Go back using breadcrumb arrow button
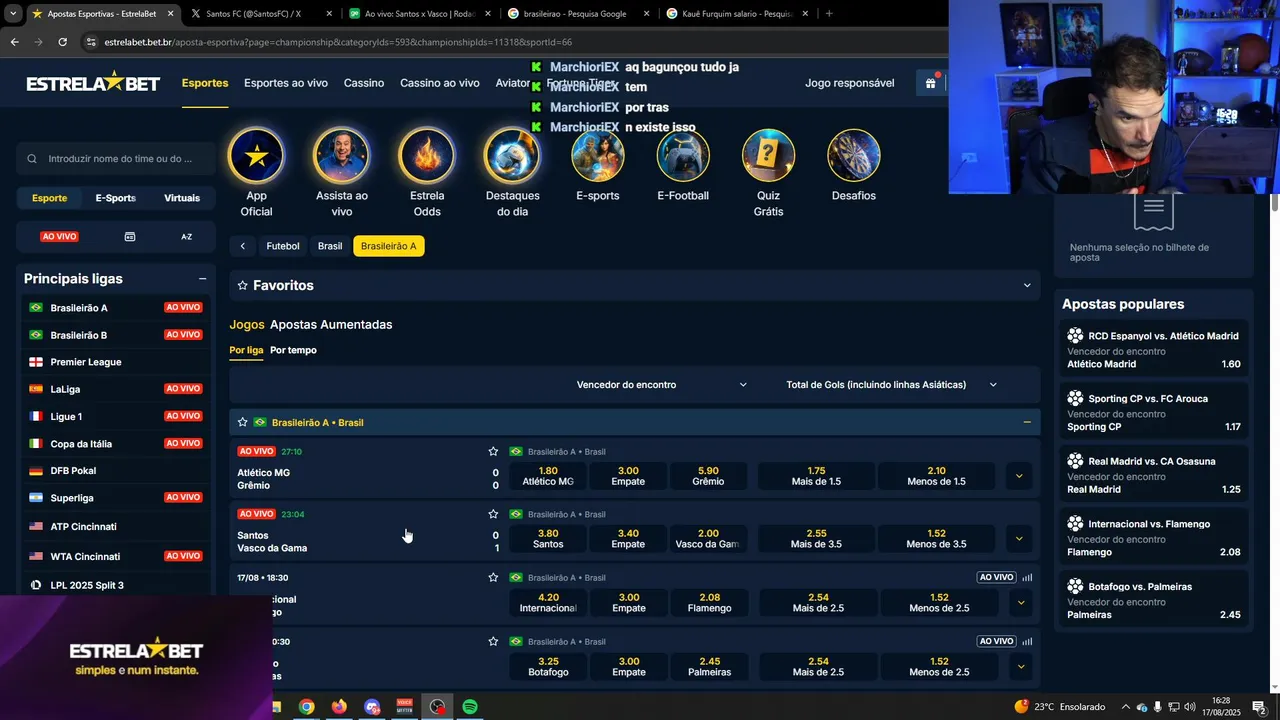 242,246
